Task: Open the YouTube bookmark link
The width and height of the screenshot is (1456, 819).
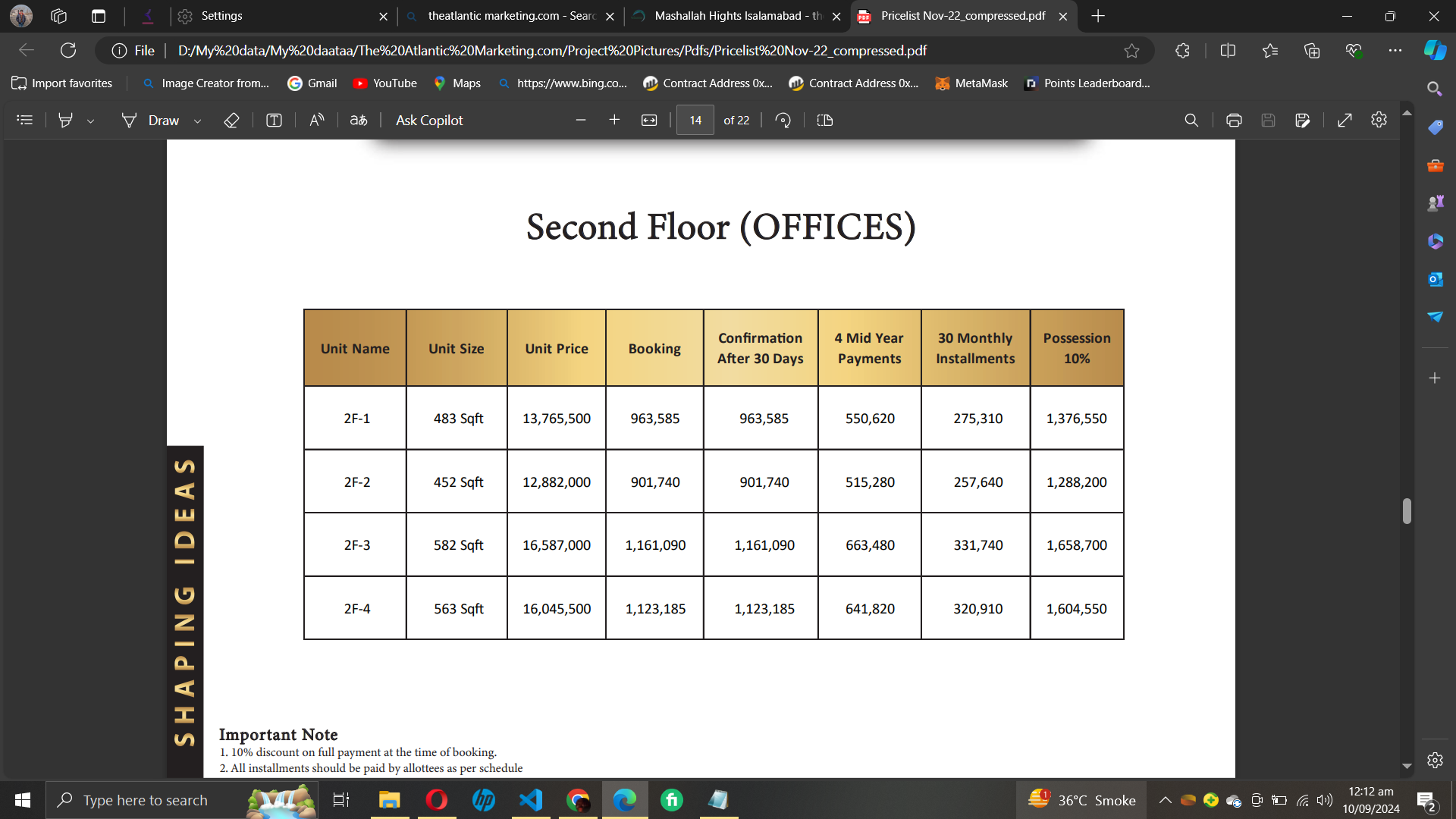Action: tap(385, 83)
